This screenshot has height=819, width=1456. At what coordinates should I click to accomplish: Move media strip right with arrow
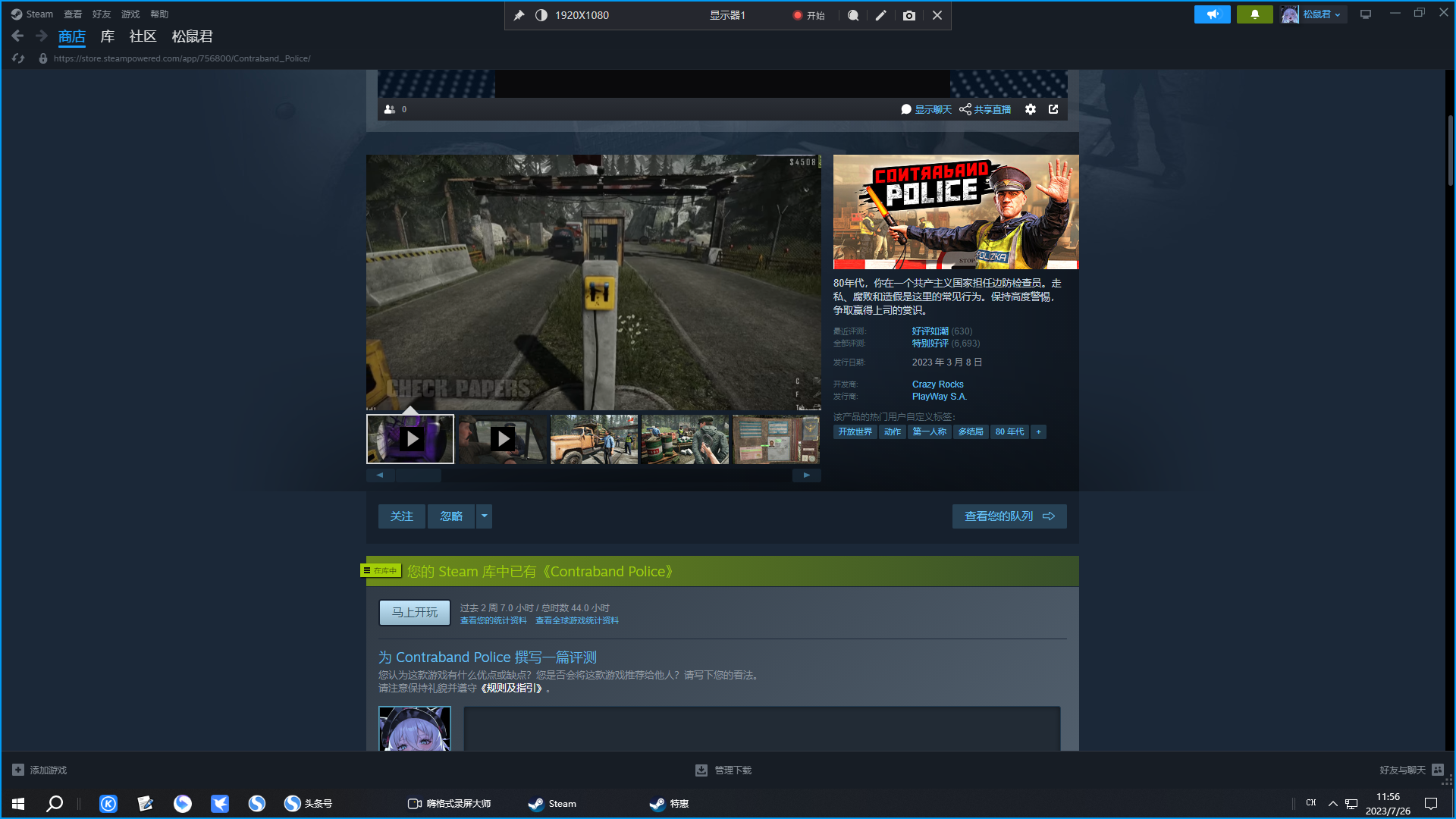pos(807,475)
